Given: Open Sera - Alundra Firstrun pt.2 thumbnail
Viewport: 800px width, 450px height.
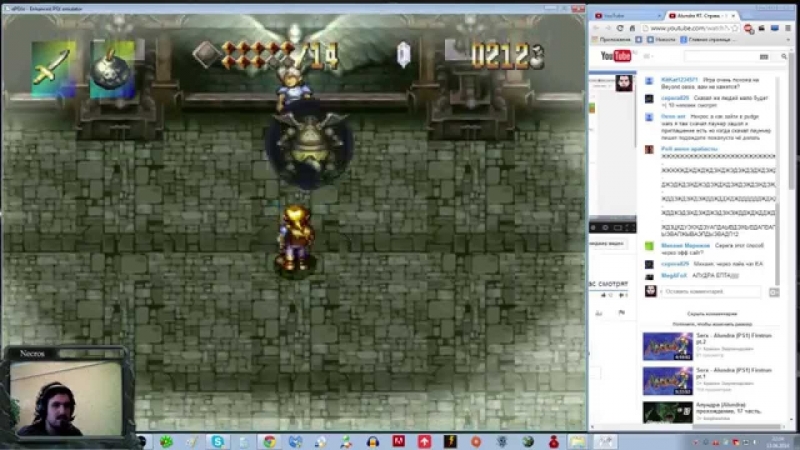Looking at the screenshot, I should click(x=667, y=346).
